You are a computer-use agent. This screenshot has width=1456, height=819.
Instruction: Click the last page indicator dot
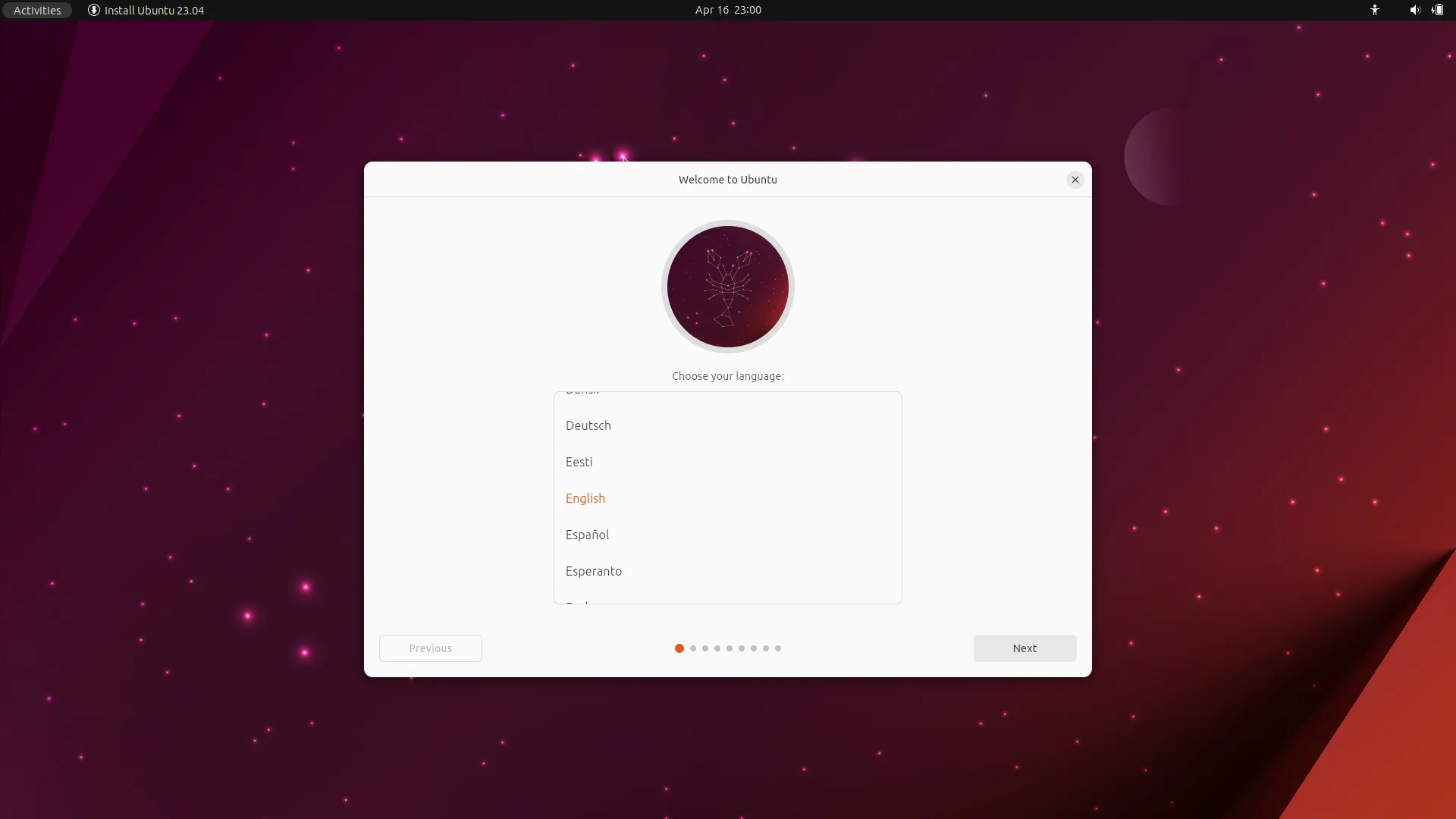778,648
